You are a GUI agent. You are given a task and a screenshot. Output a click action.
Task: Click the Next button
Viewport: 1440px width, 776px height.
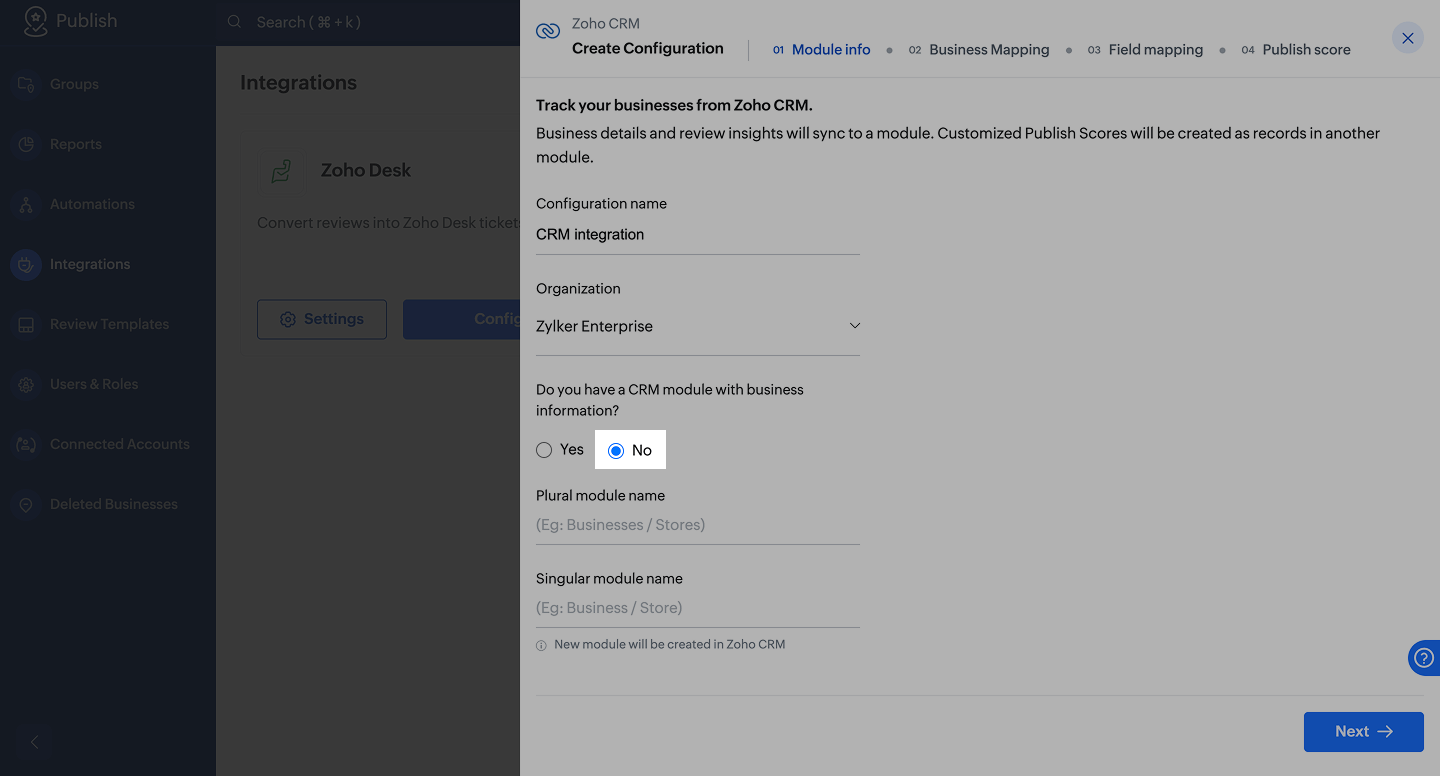pos(1364,732)
